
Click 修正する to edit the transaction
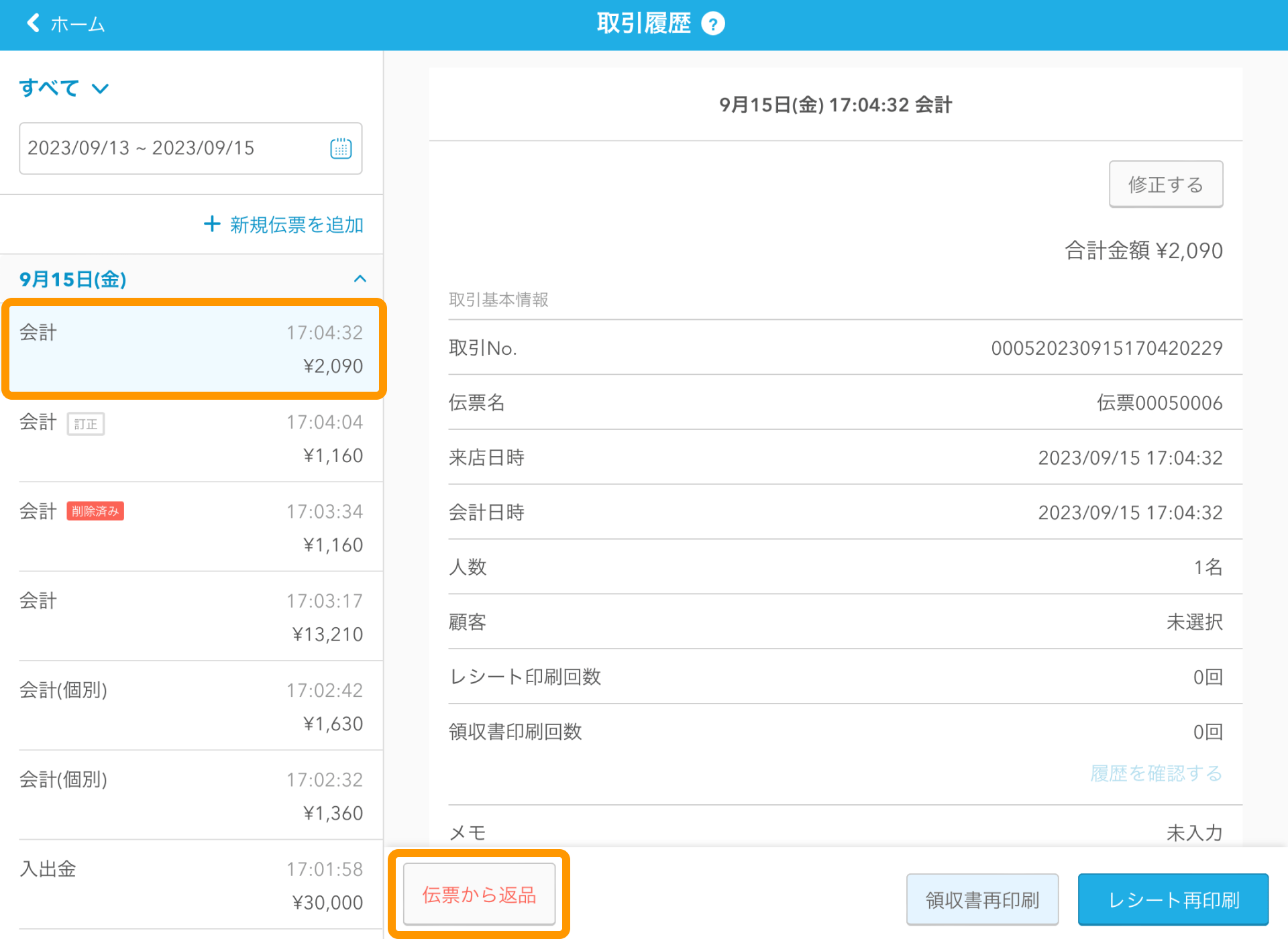[1165, 184]
